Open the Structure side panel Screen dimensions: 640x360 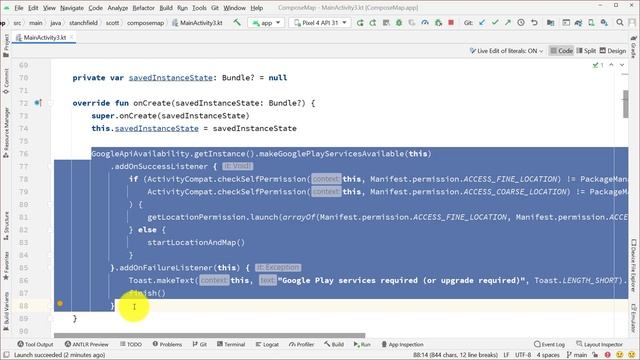6,225
